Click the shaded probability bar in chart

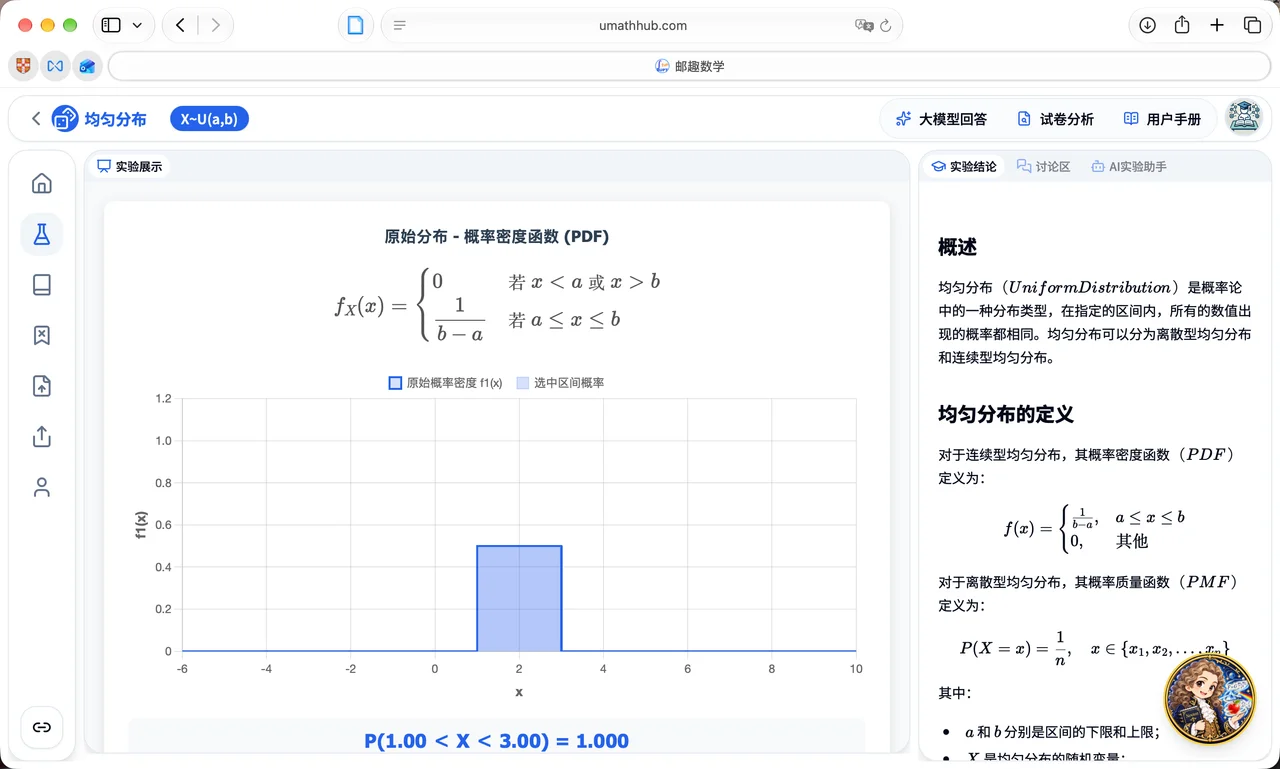519,598
